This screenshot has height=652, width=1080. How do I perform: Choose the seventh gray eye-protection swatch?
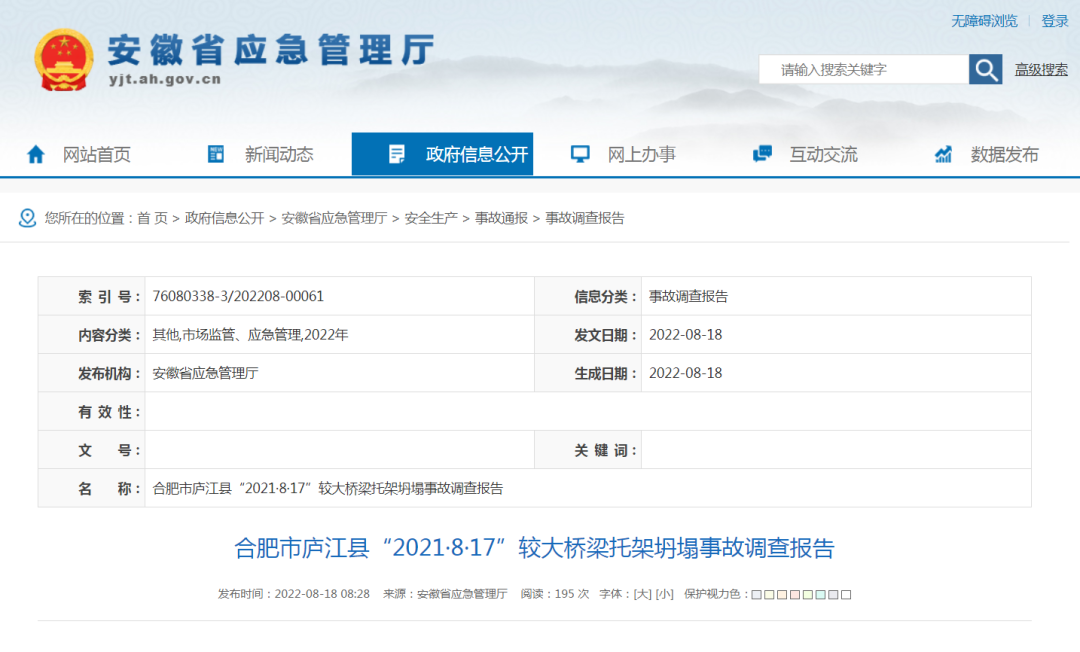click(x=833, y=595)
